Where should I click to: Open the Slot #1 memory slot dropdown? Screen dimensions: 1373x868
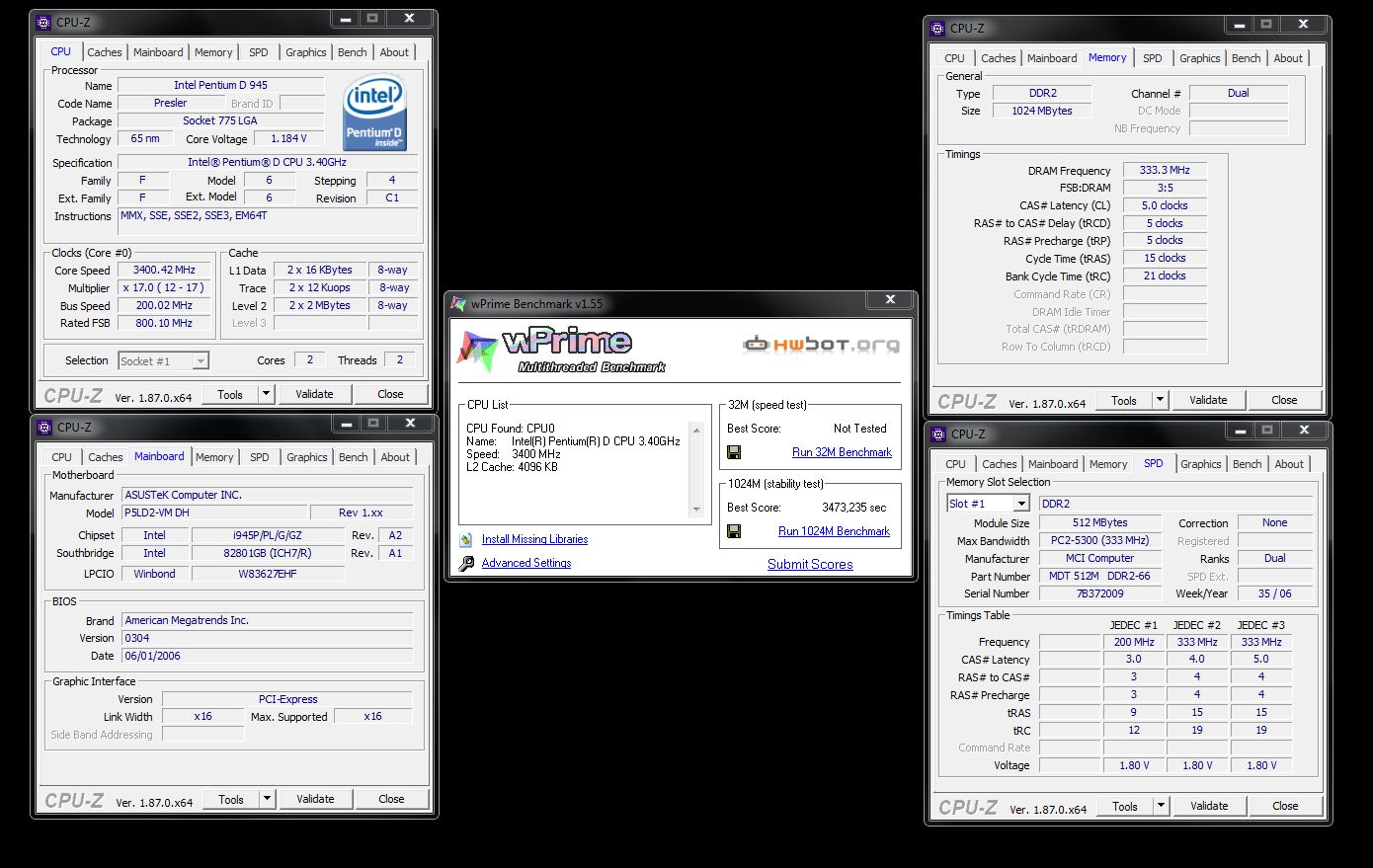point(1021,504)
